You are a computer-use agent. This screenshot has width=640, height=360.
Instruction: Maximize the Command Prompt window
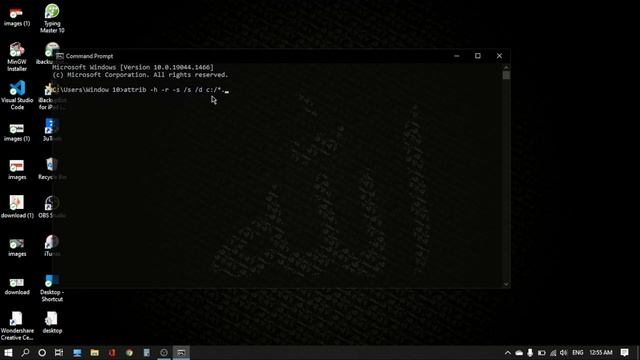pos(478,56)
